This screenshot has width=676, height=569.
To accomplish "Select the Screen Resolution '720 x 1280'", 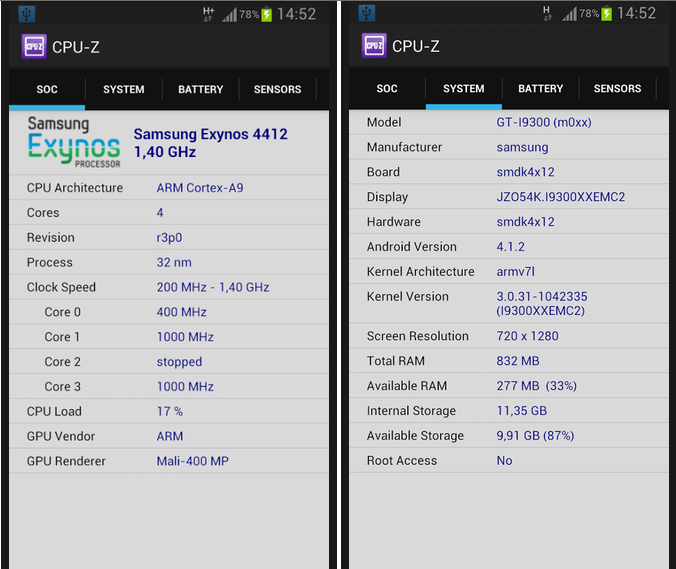I will click(528, 336).
